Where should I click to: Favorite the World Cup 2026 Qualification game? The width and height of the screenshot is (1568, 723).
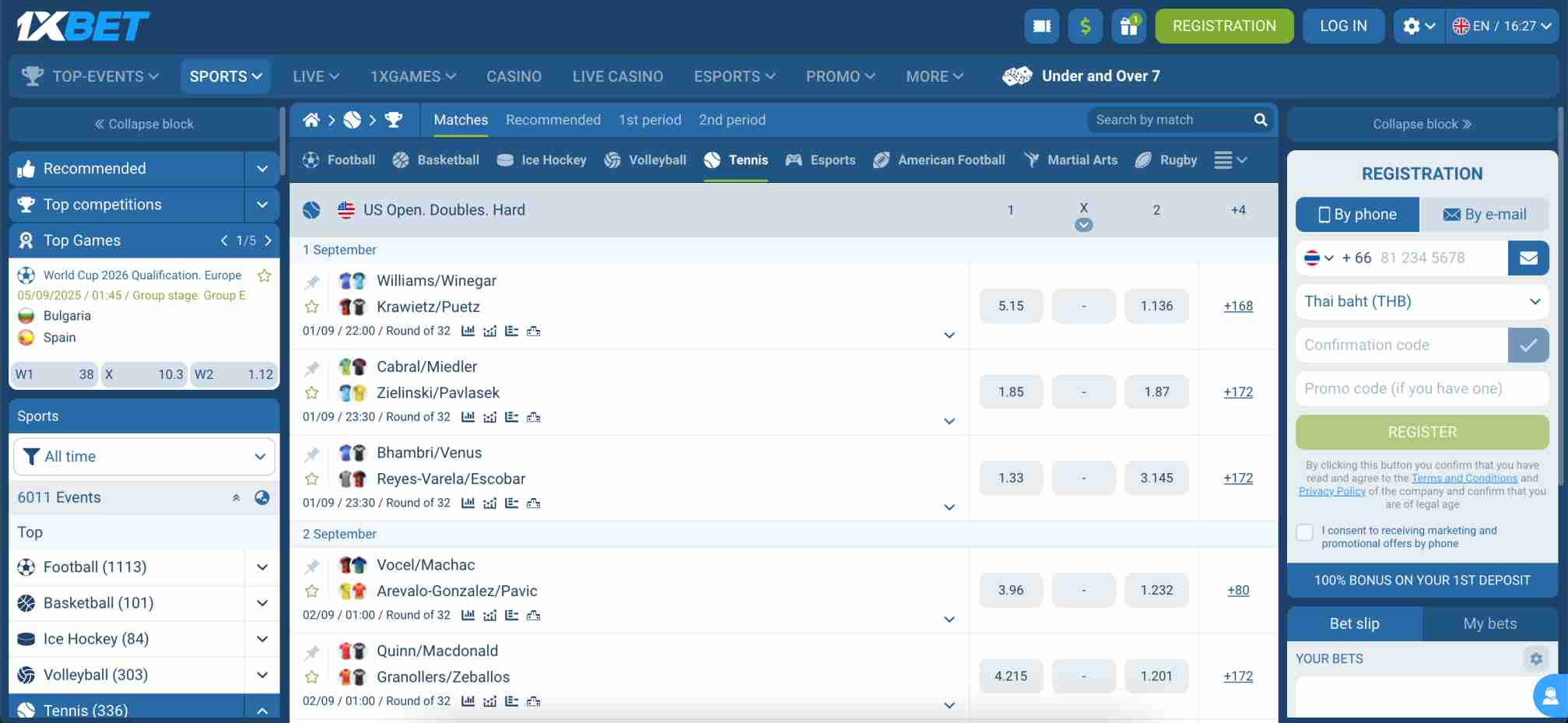pos(265,276)
